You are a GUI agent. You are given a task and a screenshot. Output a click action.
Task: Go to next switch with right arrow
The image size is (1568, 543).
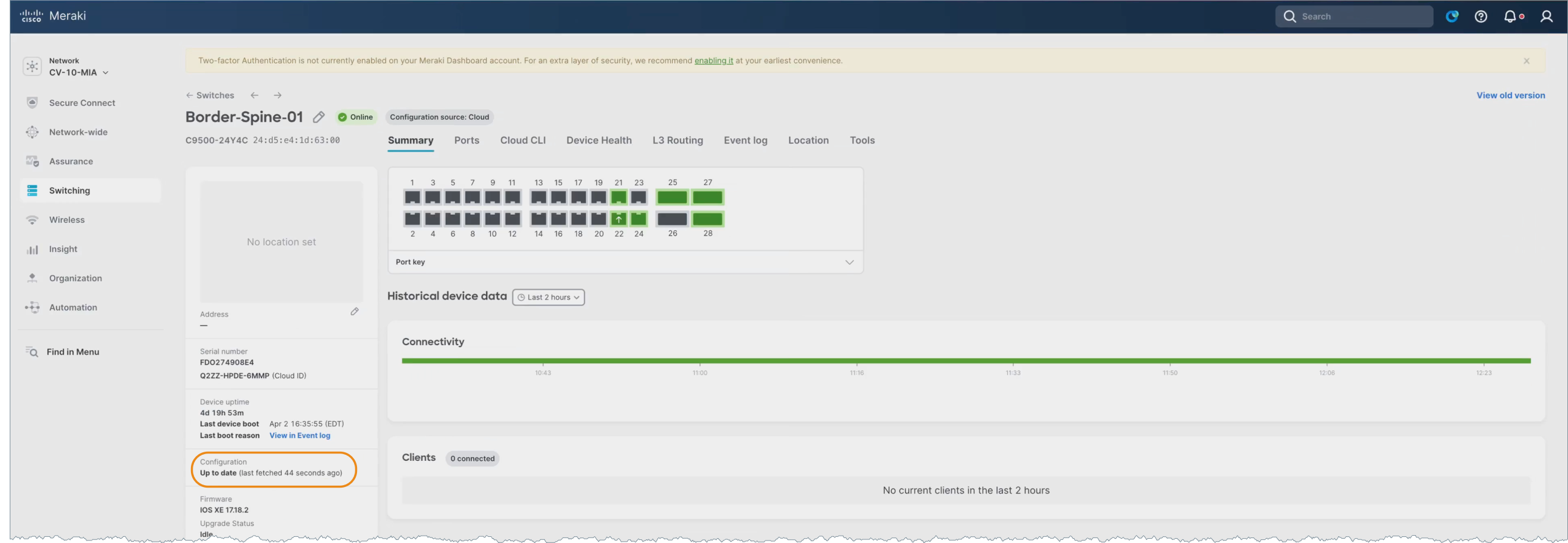click(277, 96)
